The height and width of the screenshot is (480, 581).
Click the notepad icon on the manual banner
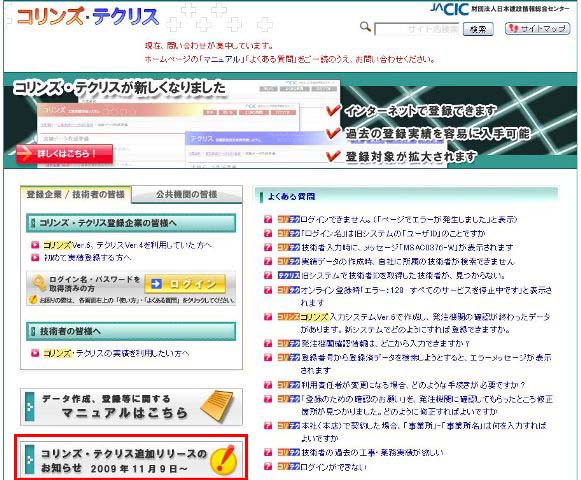tap(218, 406)
